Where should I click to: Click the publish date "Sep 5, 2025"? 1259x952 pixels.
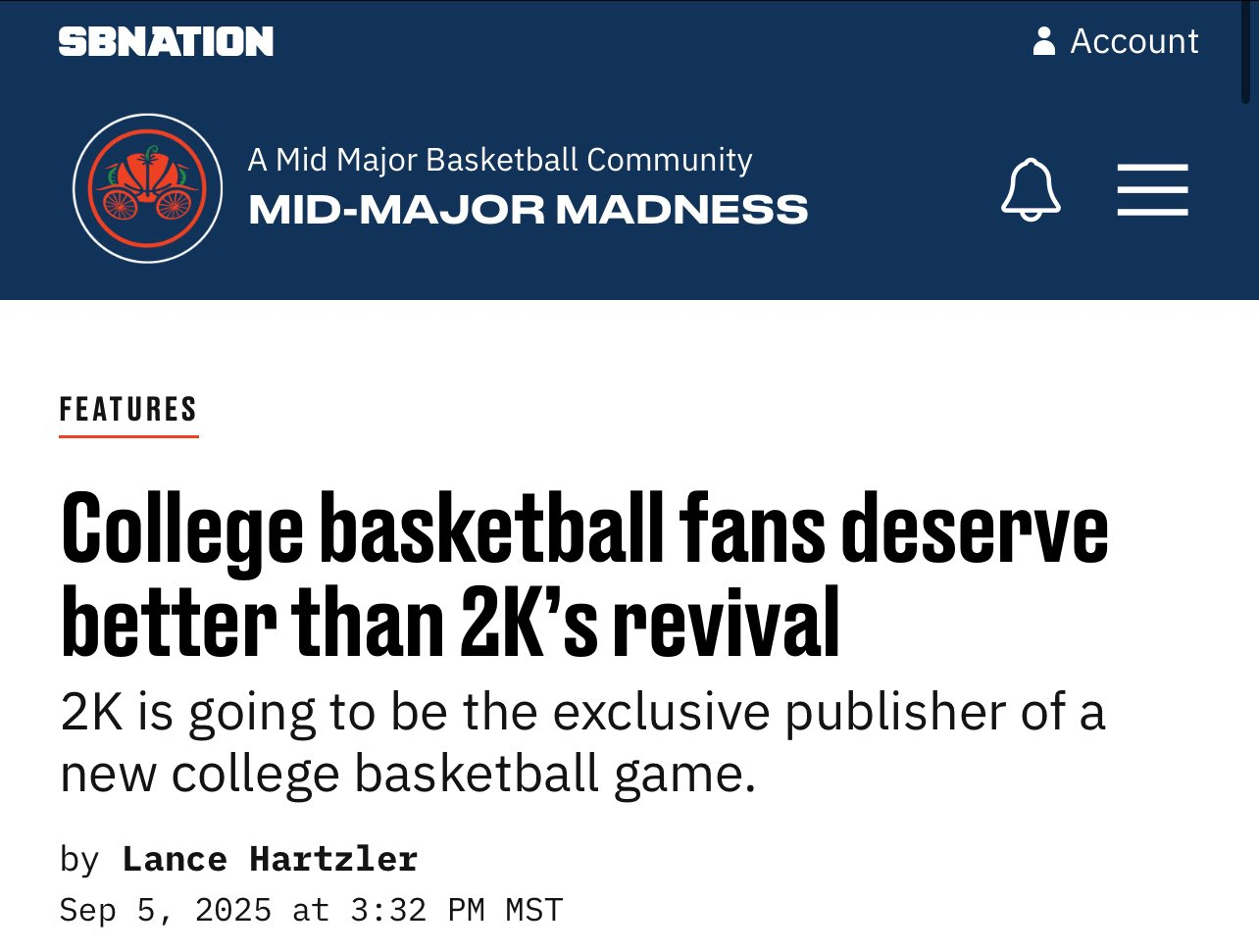[x=166, y=910]
